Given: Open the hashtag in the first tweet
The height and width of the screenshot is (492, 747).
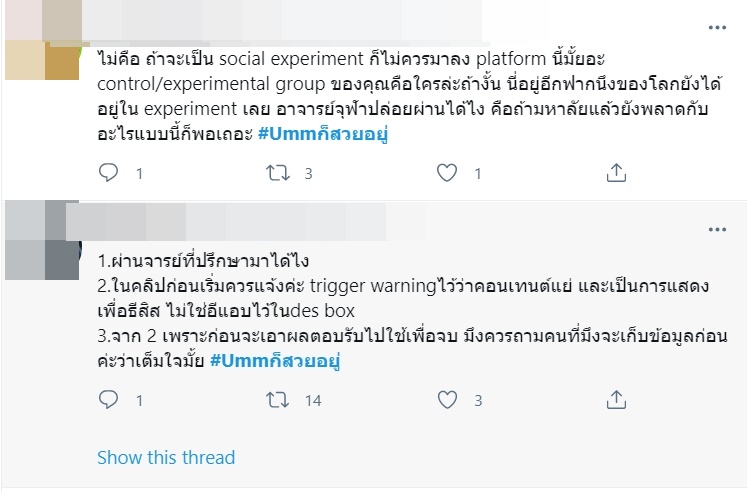Looking at the screenshot, I should click(321, 135).
